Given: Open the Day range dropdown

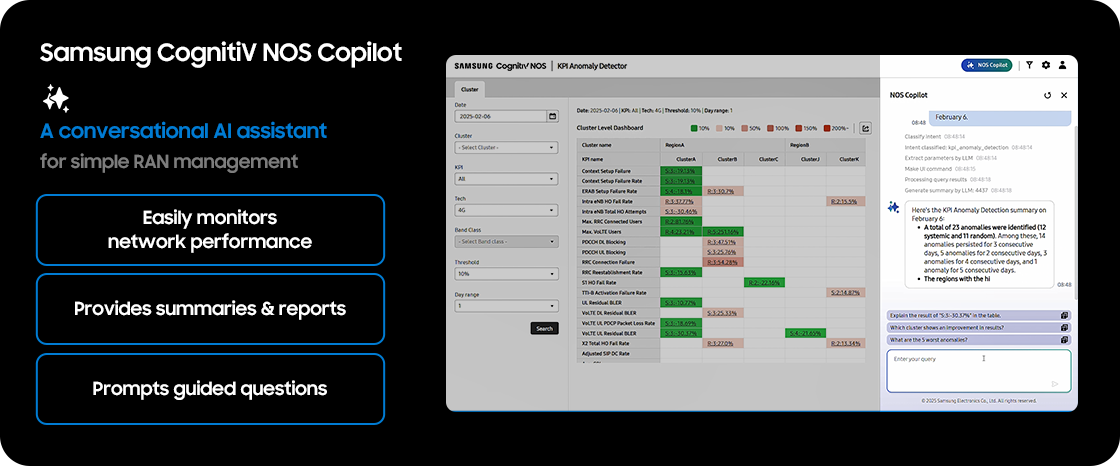Looking at the screenshot, I should point(506,306).
